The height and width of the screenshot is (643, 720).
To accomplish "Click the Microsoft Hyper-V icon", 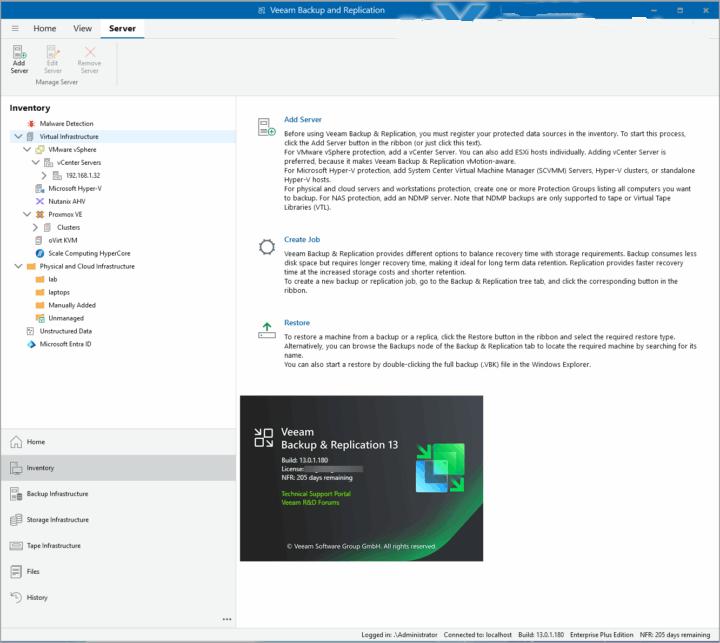I will [x=40, y=188].
